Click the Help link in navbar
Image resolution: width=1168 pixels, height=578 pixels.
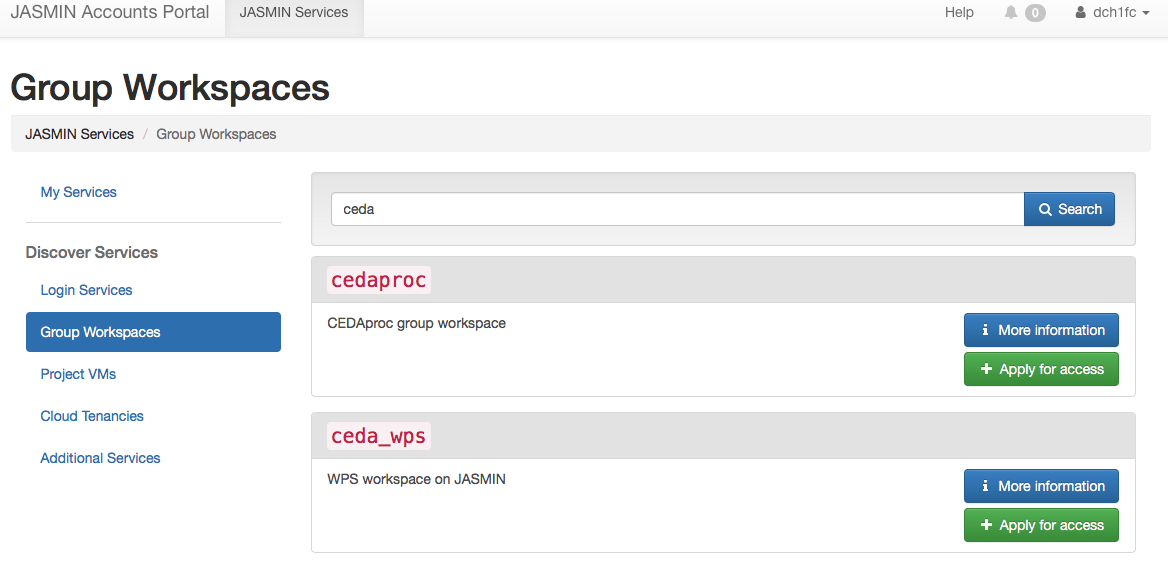(x=959, y=13)
